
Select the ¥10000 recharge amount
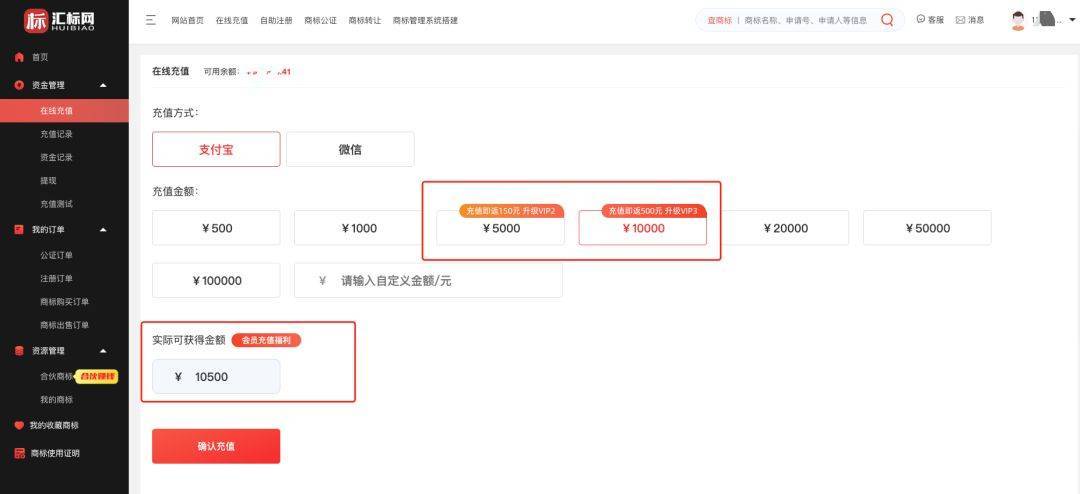pyautogui.click(x=643, y=228)
